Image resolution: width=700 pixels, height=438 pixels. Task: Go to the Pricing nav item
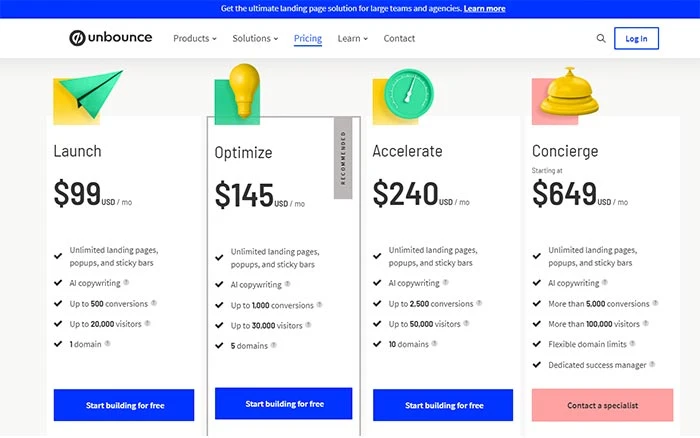point(308,39)
